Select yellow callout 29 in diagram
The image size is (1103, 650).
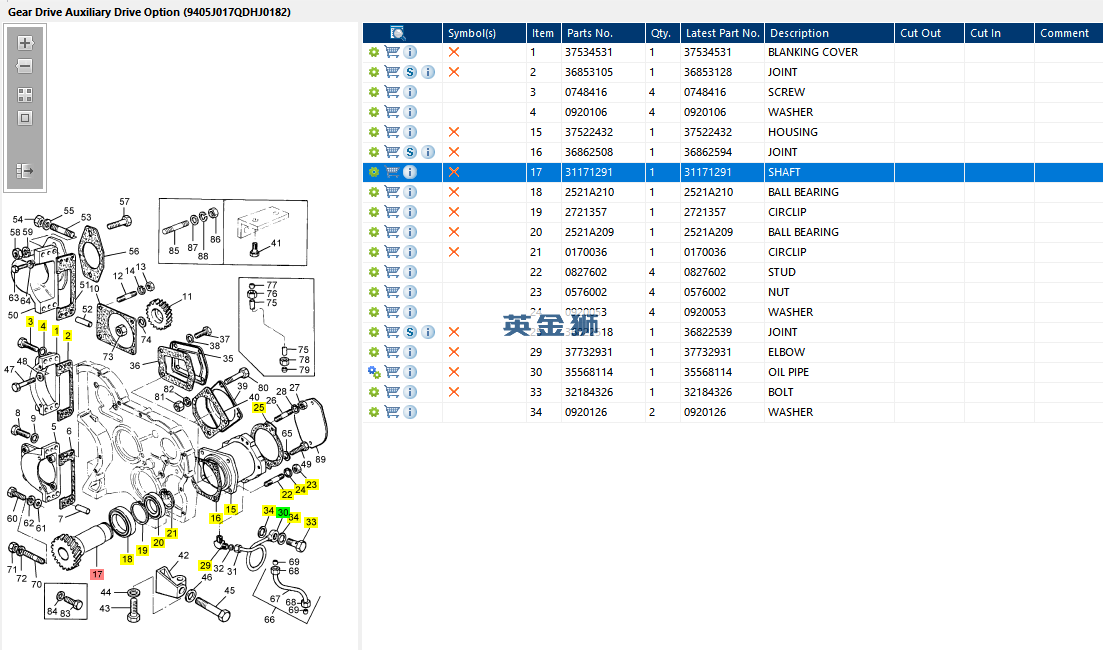click(205, 565)
